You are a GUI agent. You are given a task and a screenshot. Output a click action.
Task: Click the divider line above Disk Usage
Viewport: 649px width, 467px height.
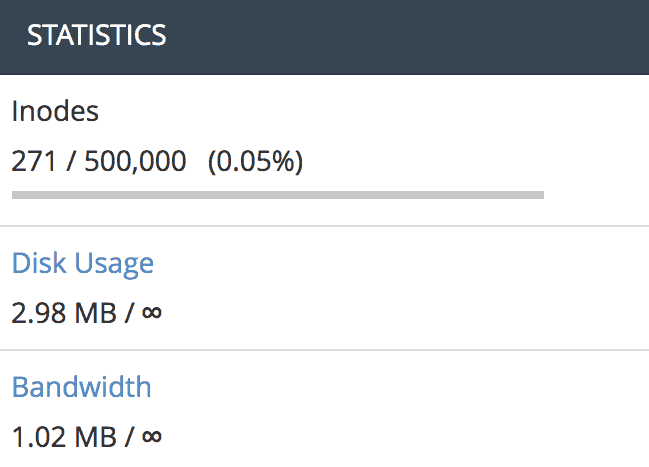click(x=324, y=227)
